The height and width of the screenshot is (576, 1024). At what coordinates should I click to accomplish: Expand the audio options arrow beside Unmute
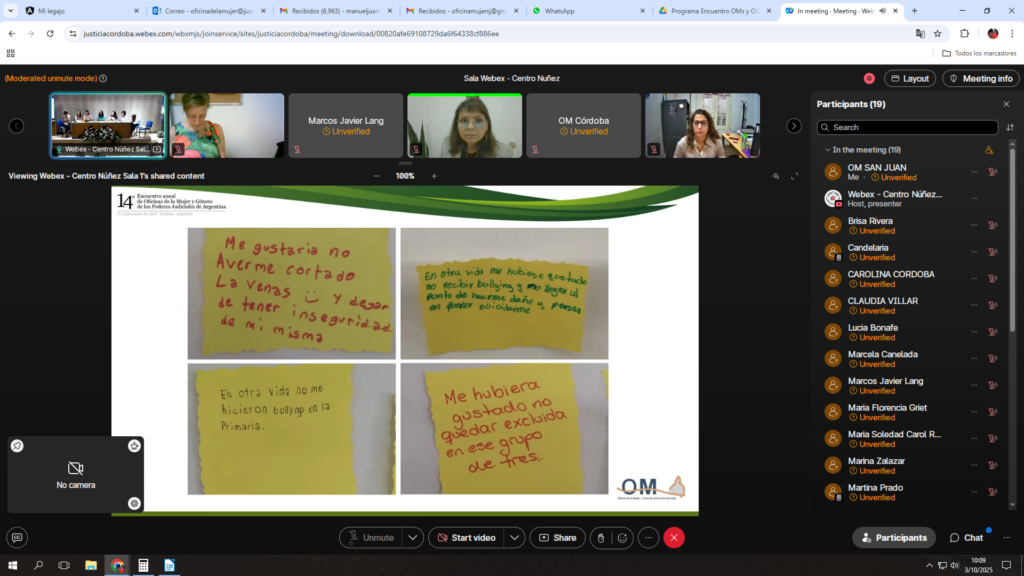(x=413, y=538)
